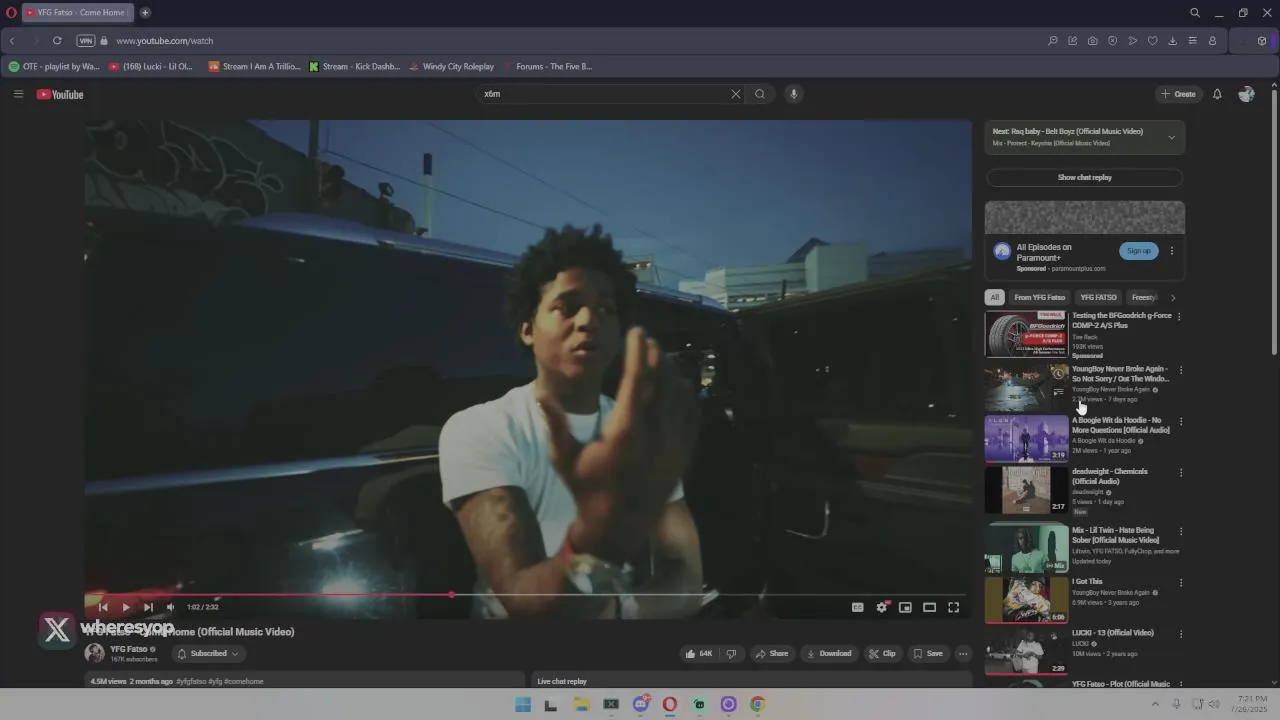The height and width of the screenshot is (720, 1280).
Task: Take snapshot with camera icon in address bar
Action: tap(1092, 41)
